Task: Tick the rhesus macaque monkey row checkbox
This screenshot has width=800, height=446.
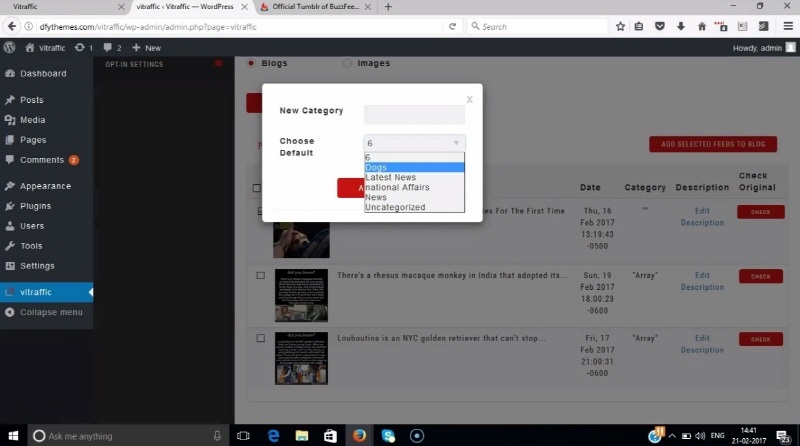Action: (261, 276)
